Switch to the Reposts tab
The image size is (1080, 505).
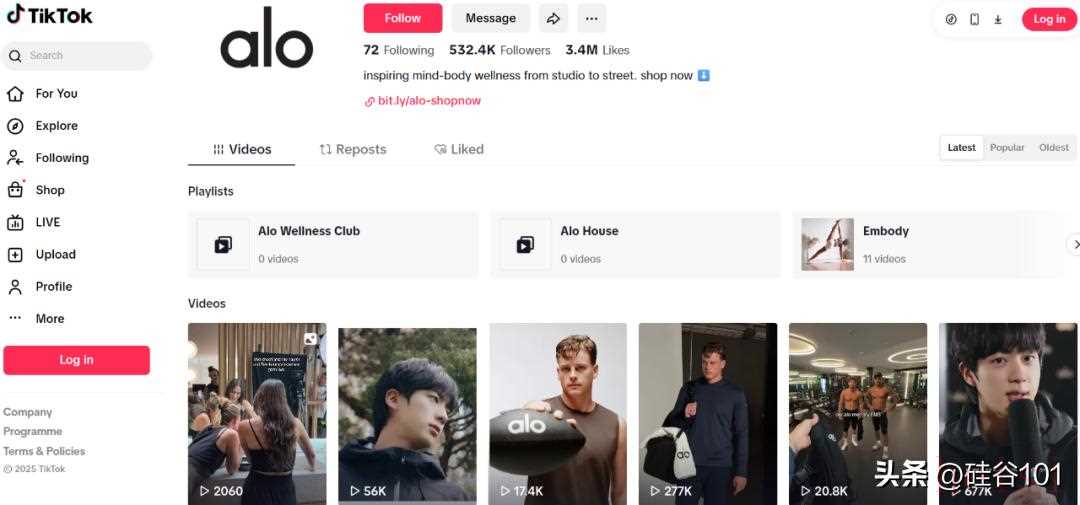(353, 150)
